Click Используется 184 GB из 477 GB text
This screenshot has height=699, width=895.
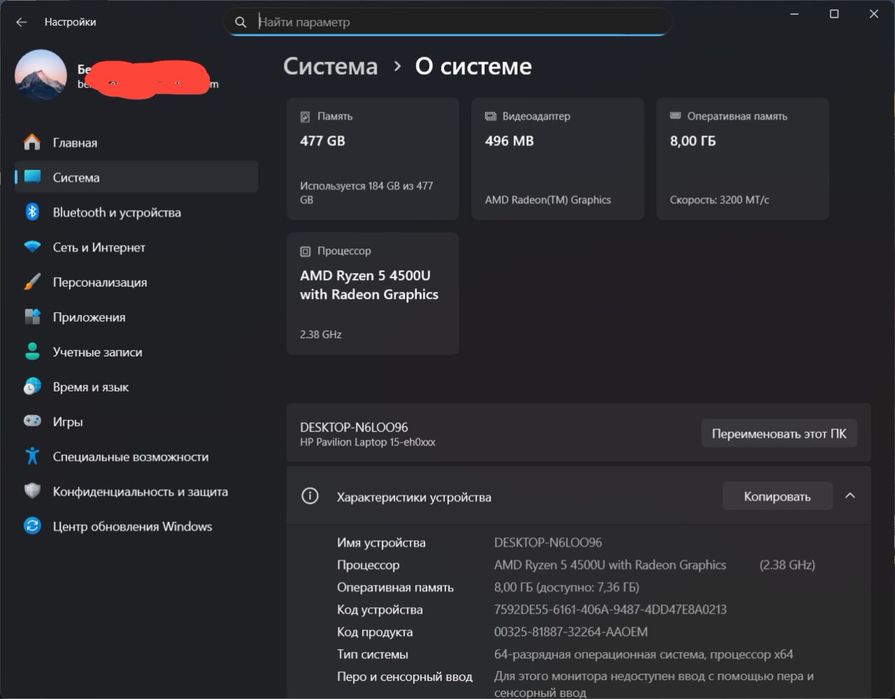pos(366,192)
